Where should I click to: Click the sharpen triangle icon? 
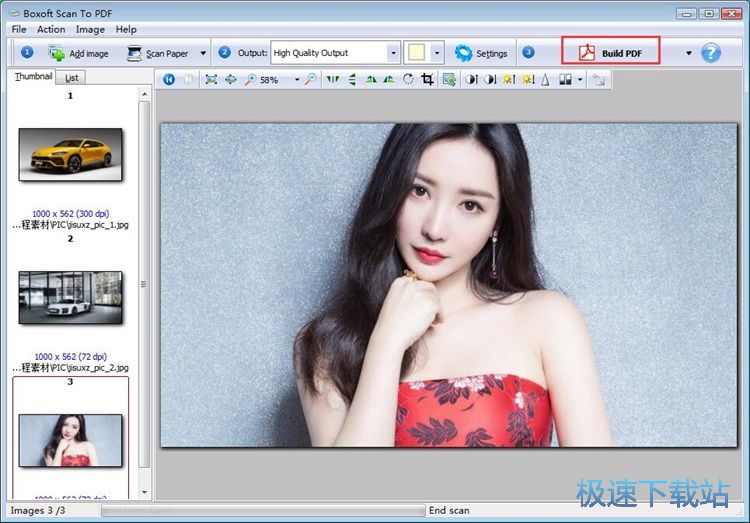(x=545, y=79)
